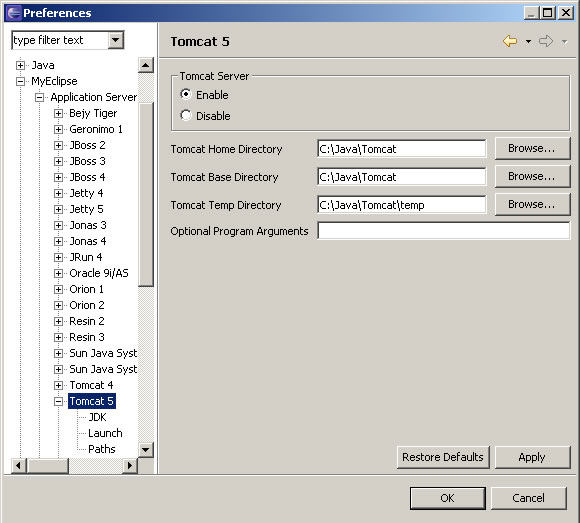Select JDK under Tomcat 5

[x=97, y=417]
